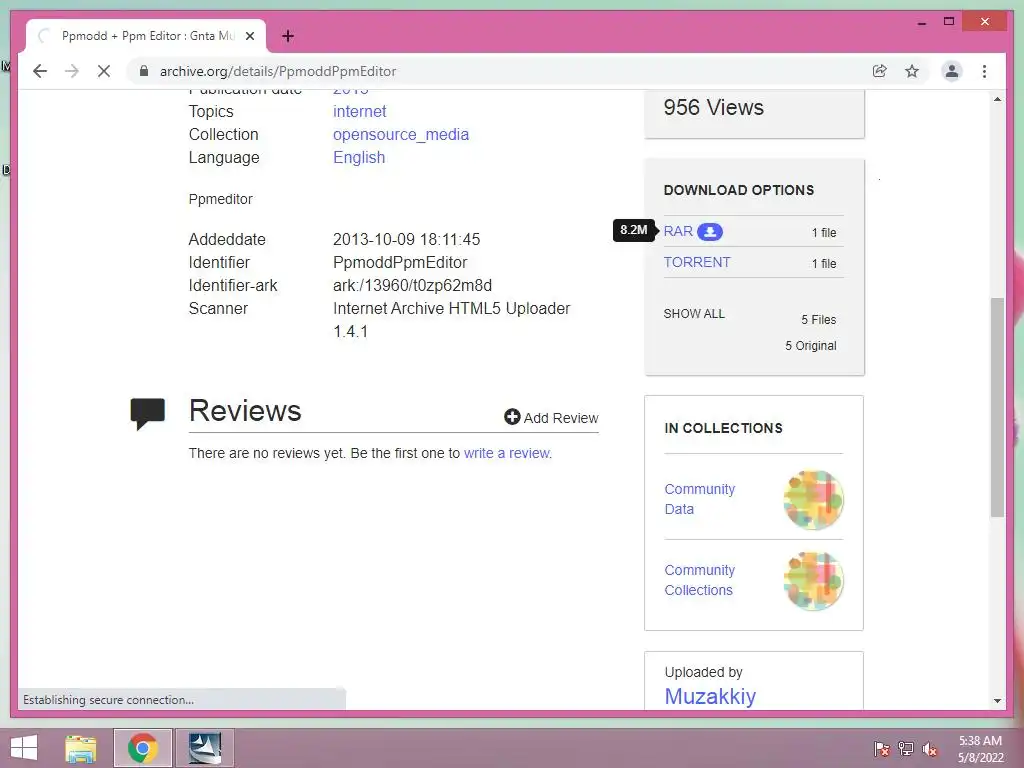
Task: Open the Community Data collection link
Action: click(x=699, y=499)
